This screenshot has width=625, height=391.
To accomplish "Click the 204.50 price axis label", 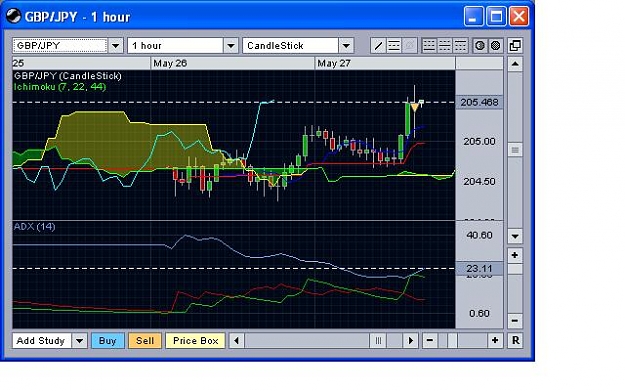I will click(479, 181).
